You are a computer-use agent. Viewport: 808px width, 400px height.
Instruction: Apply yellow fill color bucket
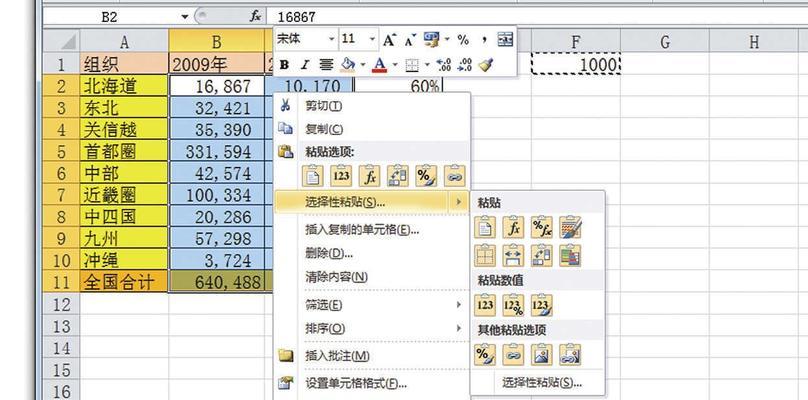pyautogui.click(x=348, y=64)
